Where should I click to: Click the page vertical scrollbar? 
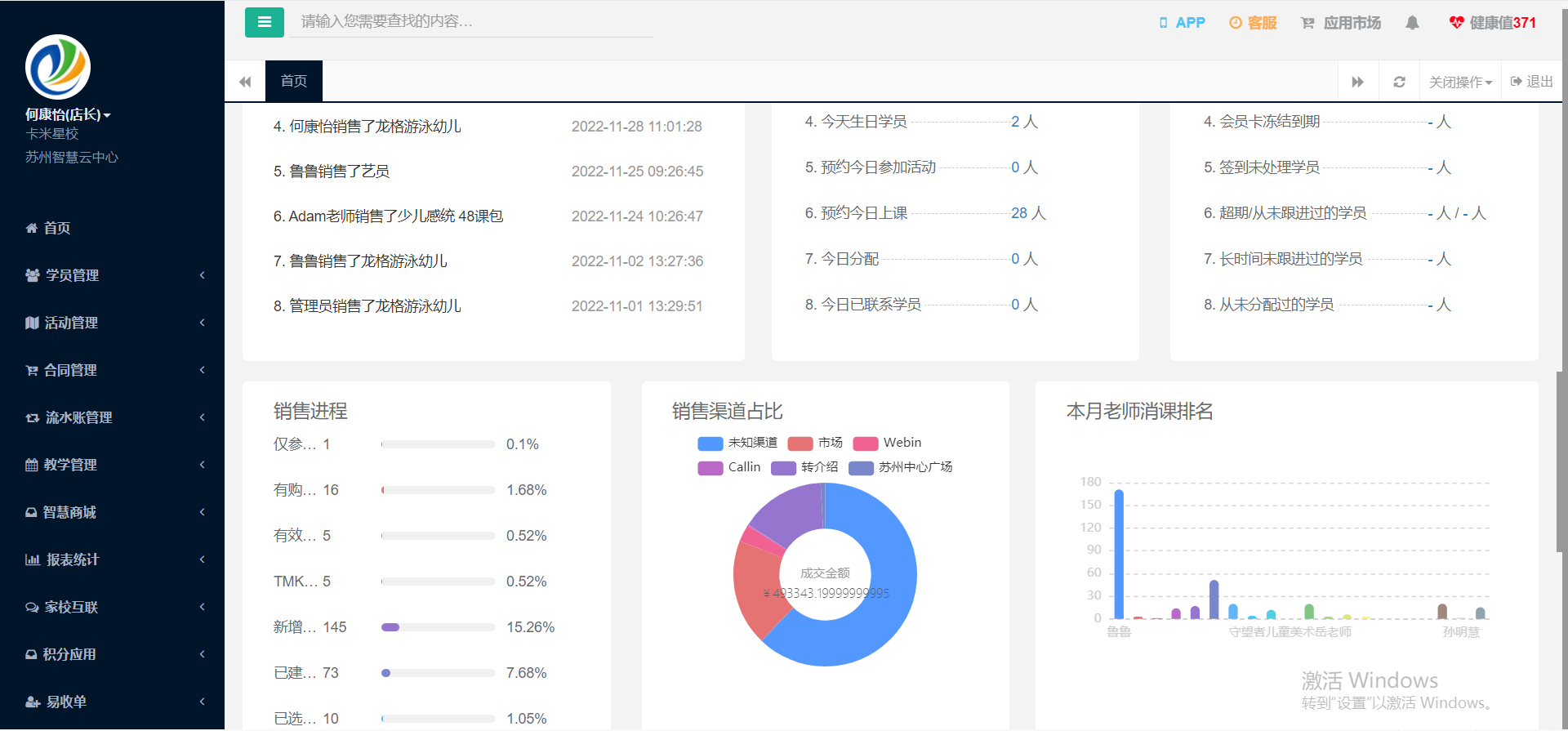[1561, 462]
